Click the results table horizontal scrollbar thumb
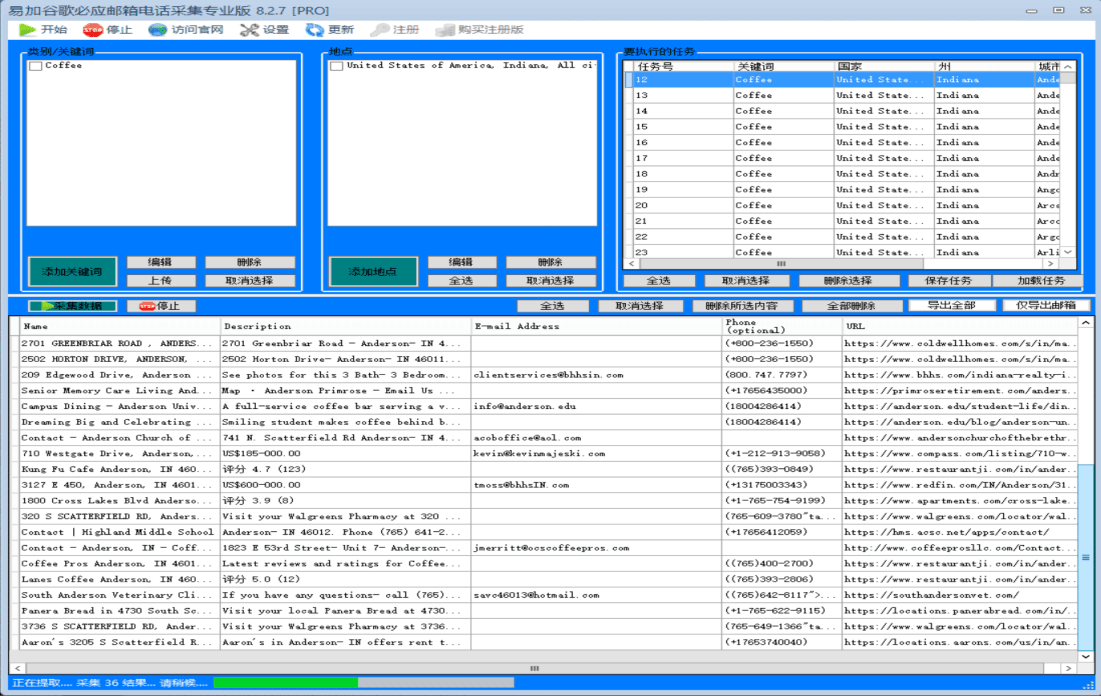The width and height of the screenshot is (1101, 696). tap(534, 669)
